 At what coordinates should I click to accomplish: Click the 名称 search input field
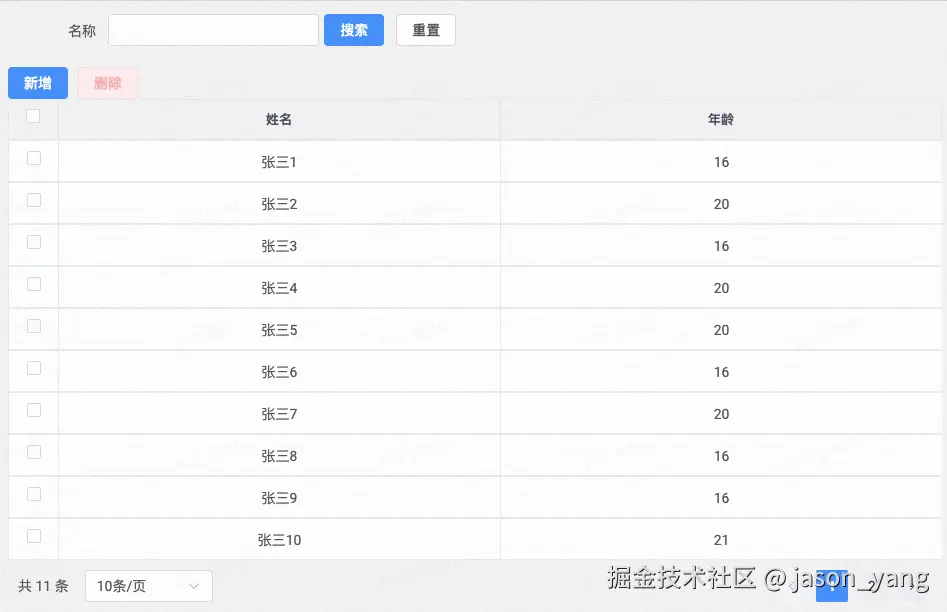[x=213, y=30]
